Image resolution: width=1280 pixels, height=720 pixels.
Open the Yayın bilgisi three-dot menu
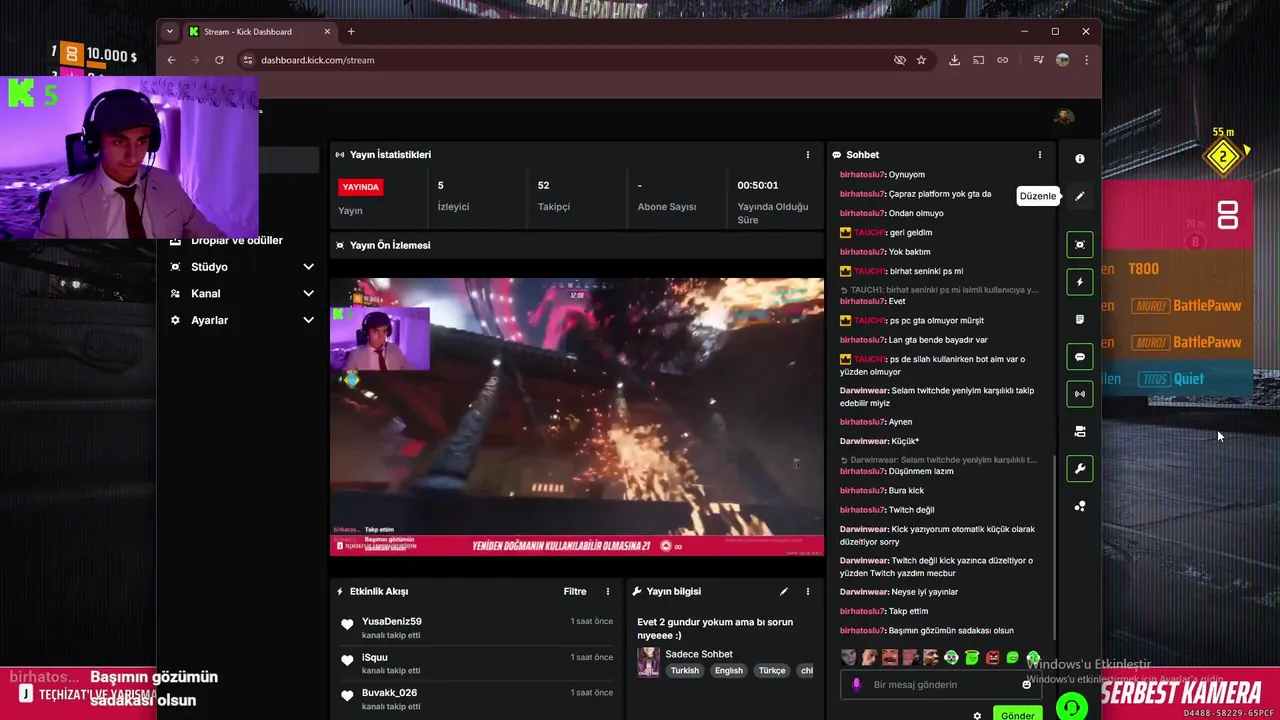pos(808,591)
